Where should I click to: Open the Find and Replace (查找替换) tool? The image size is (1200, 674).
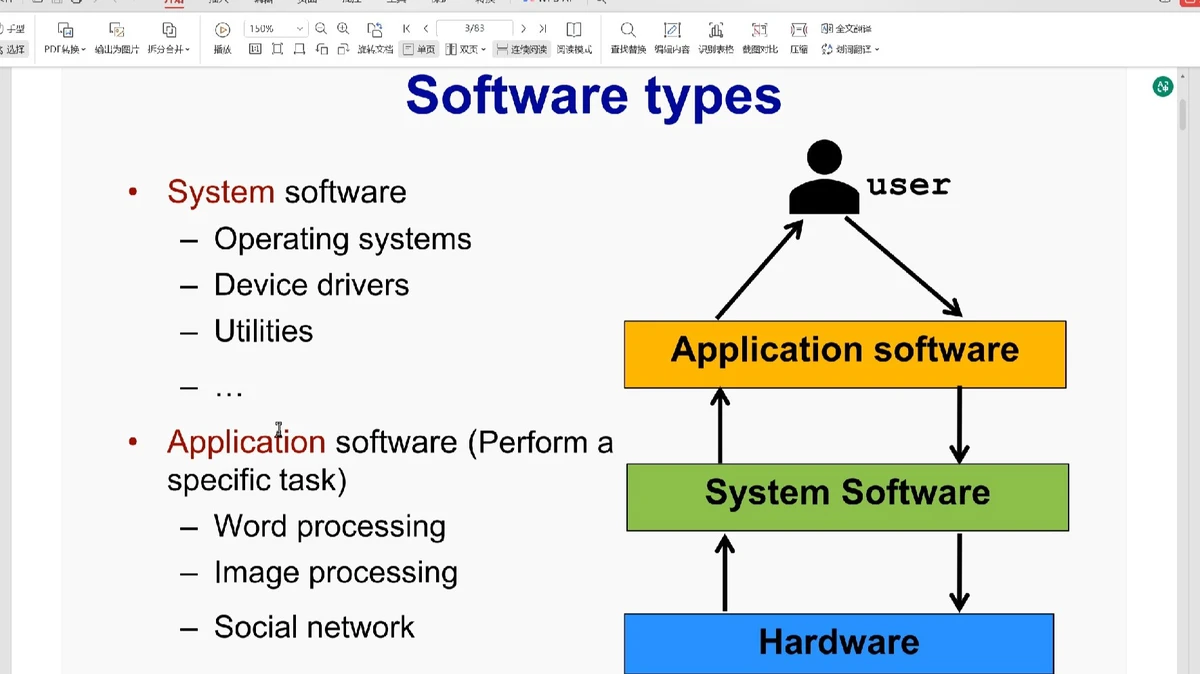[628, 31]
